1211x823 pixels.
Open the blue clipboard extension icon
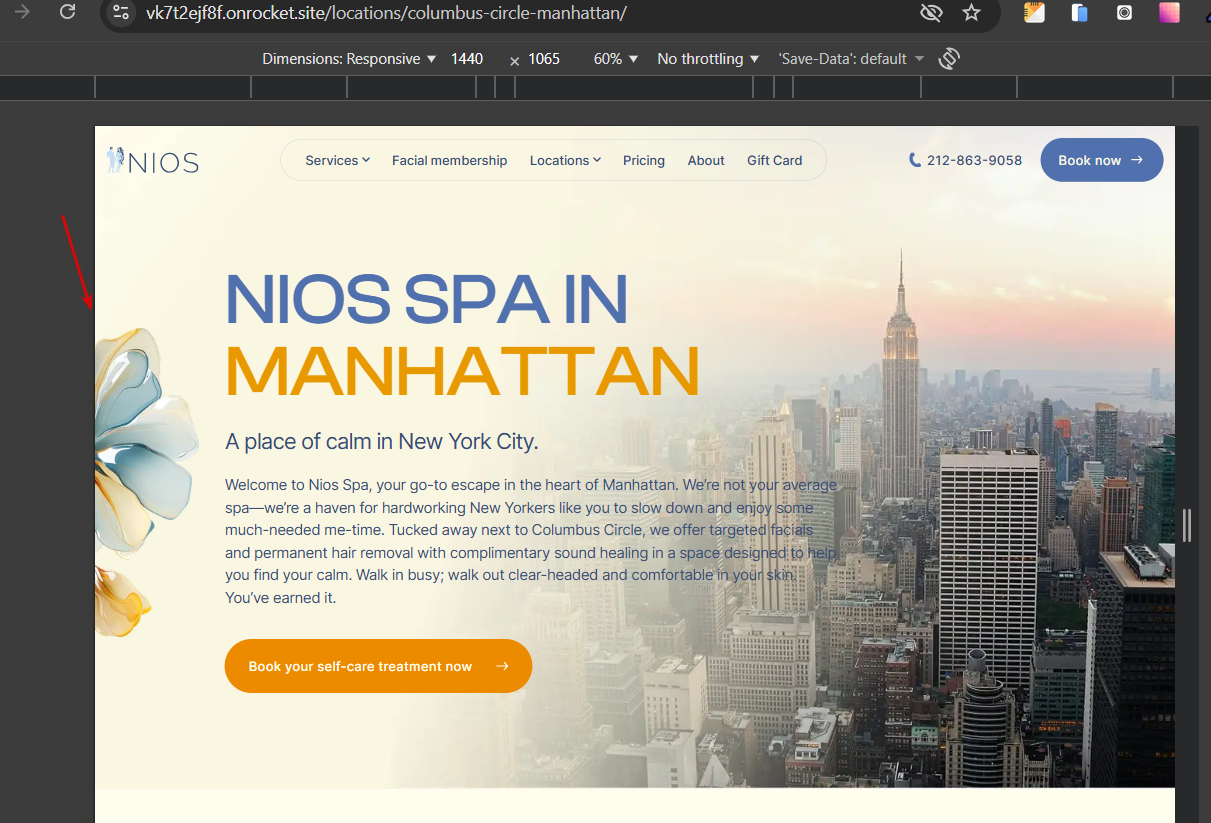coord(1079,13)
